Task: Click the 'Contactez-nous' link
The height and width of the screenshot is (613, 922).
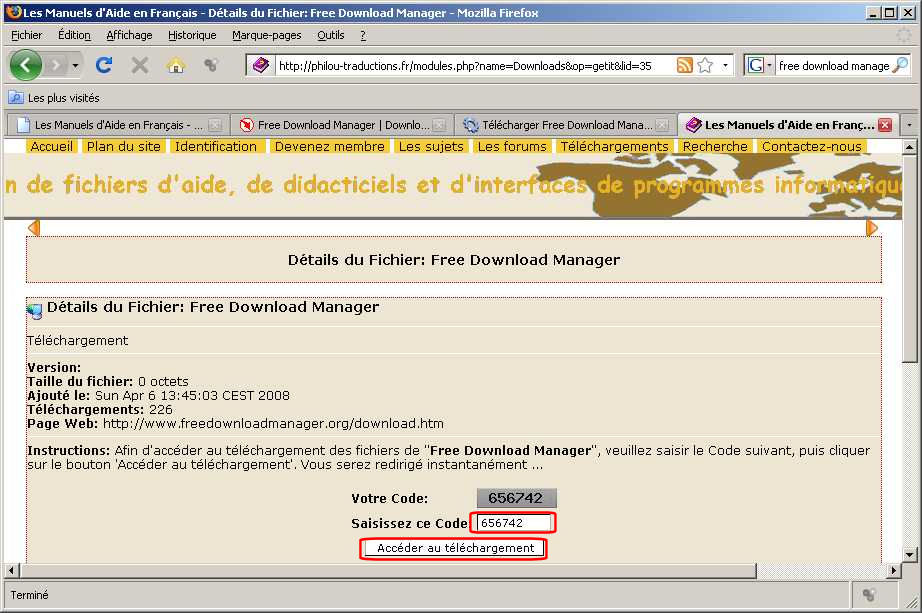Action: (811, 146)
